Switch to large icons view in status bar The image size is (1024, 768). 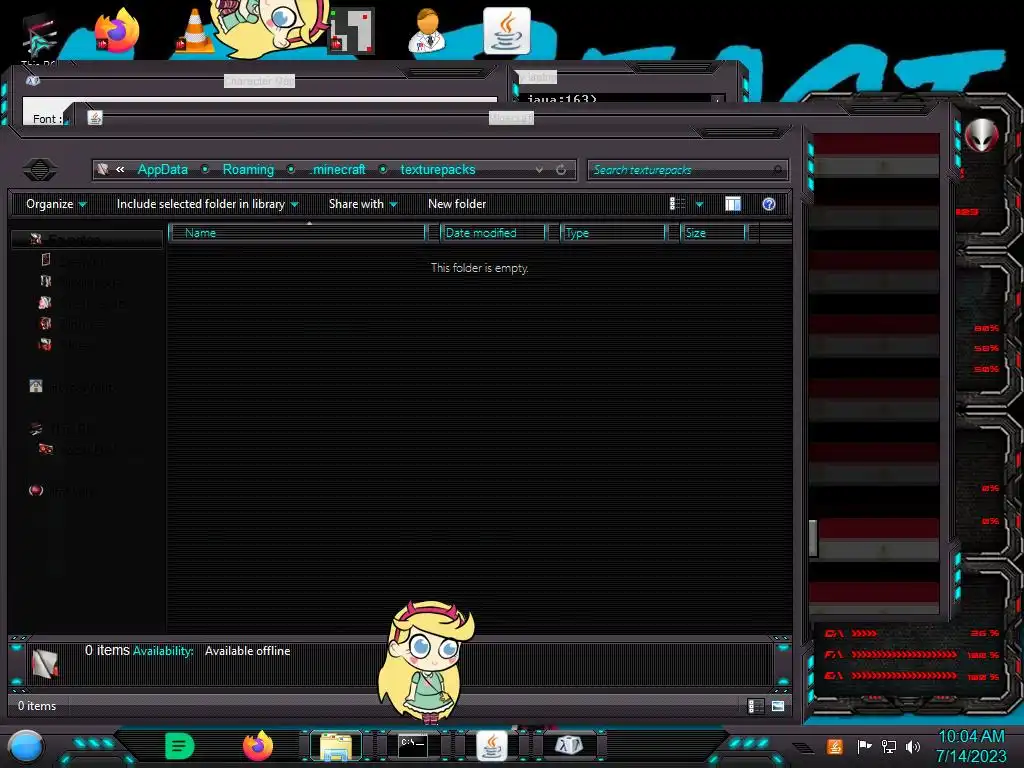[778, 706]
